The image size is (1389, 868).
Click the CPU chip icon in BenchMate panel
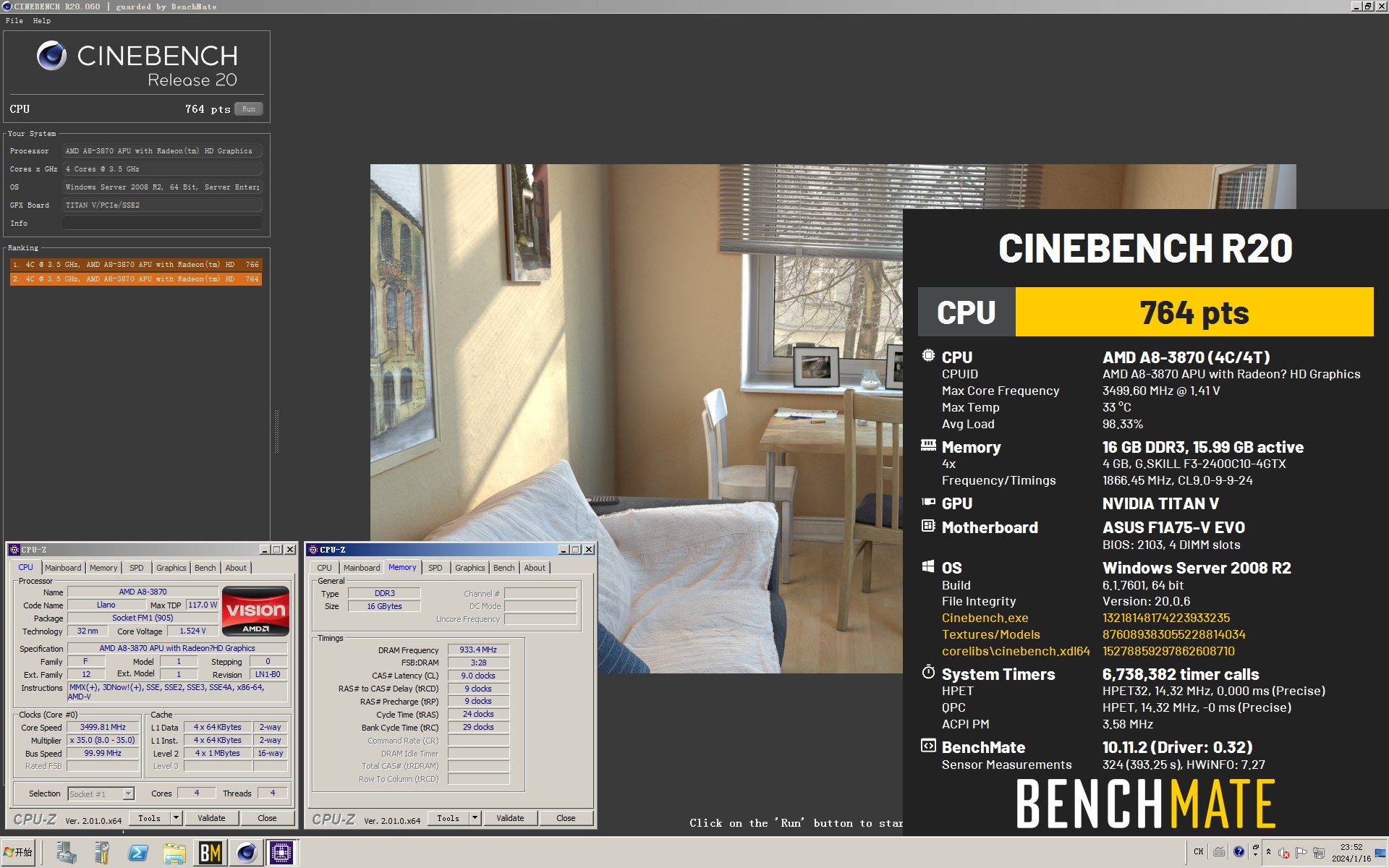(x=928, y=356)
